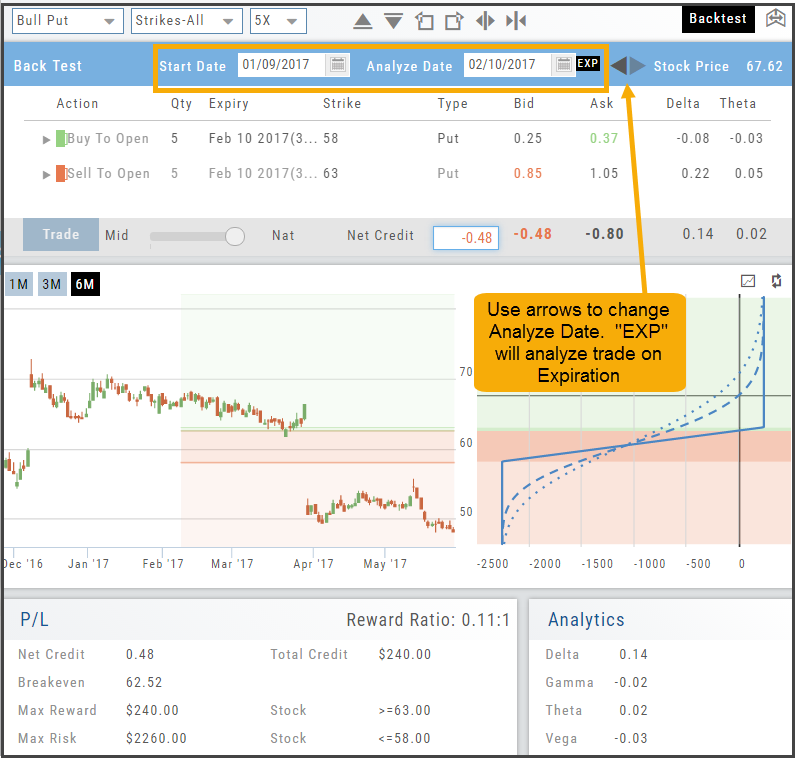Click the solid up triangle toolbar icon
The image size is (795, 758).
(x=363, y=21)
